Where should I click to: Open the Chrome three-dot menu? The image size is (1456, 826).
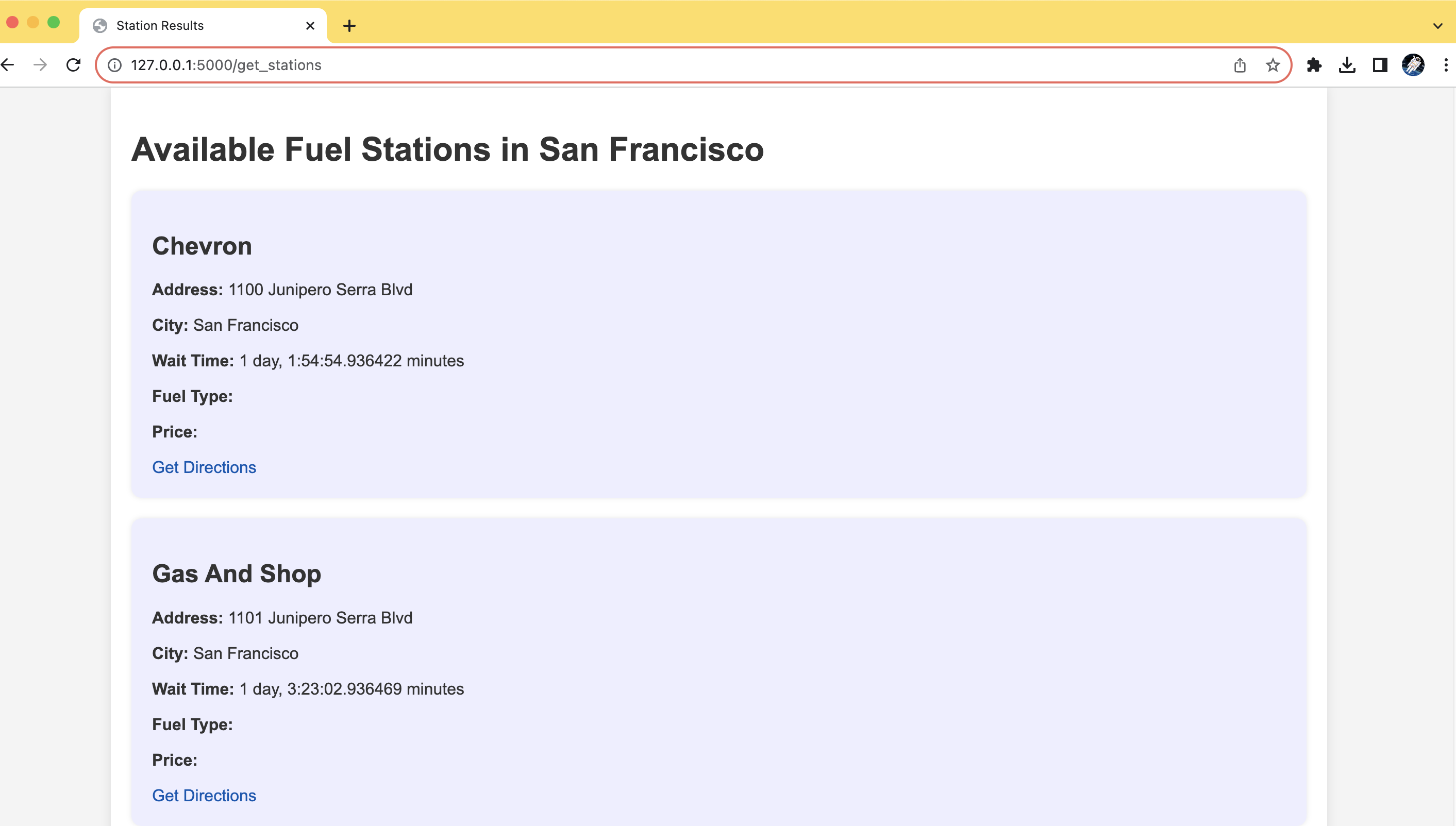point(1445,65)
